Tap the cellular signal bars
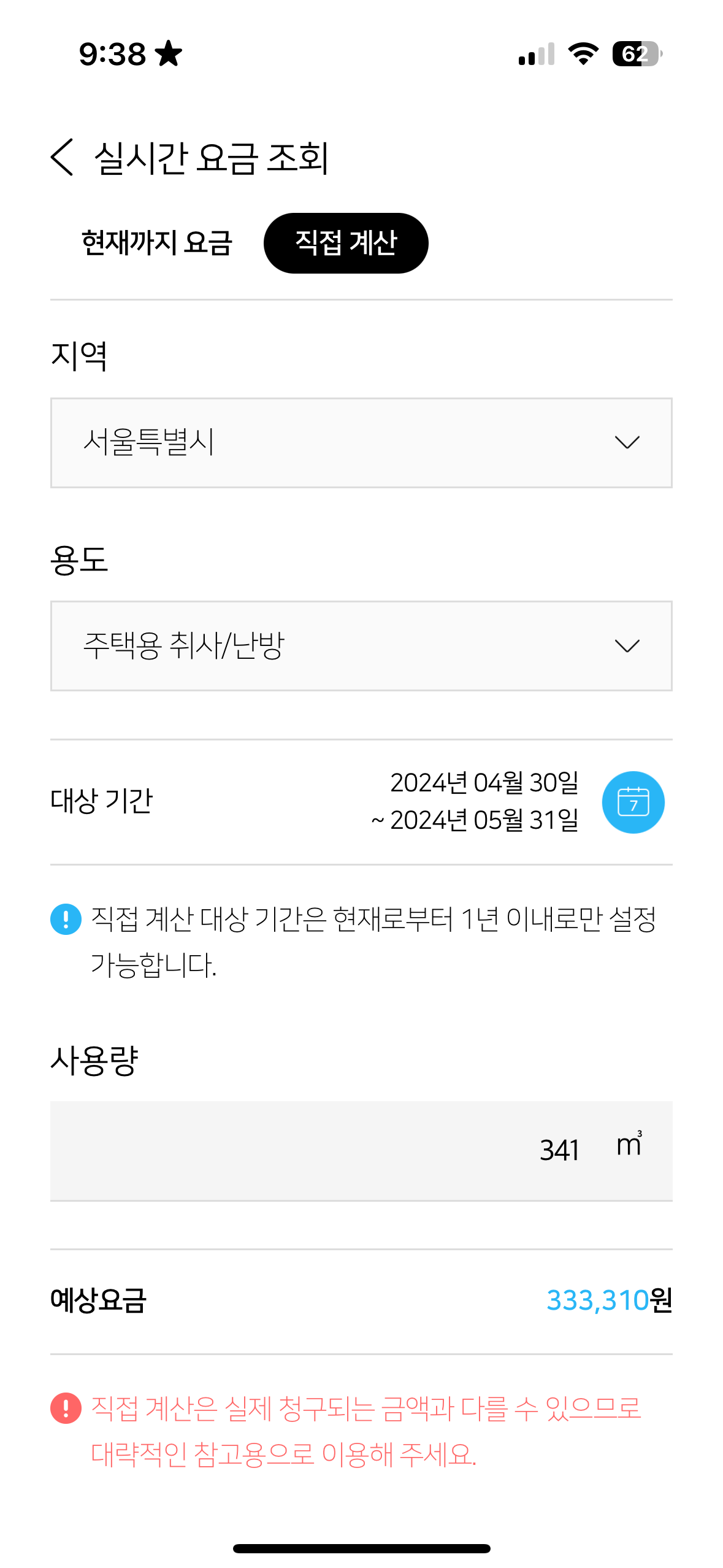This screenshot has height=1568, width=723. [536, 54]
